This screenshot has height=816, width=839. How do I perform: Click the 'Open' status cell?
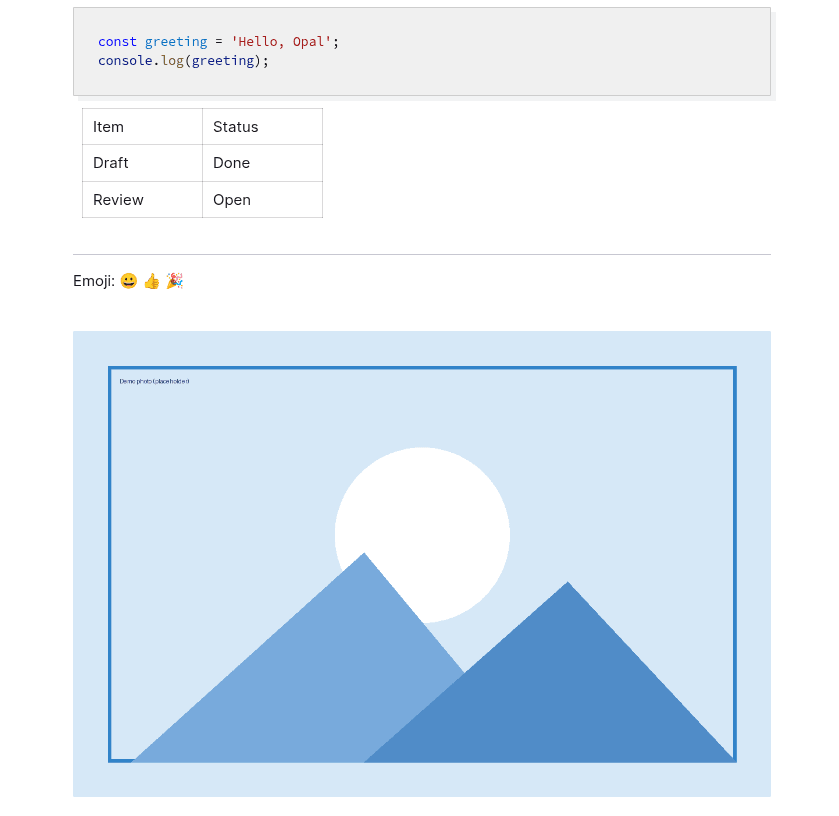tap(262, 200)
